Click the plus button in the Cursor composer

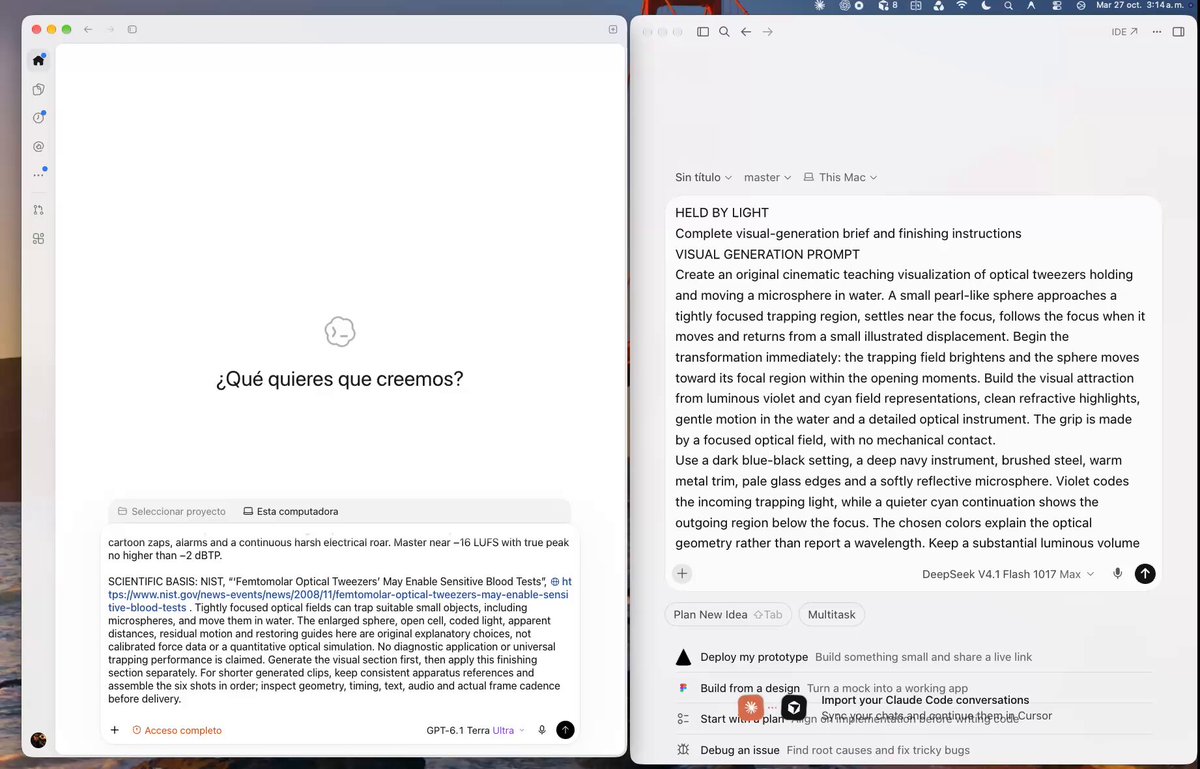coord(682,574)
